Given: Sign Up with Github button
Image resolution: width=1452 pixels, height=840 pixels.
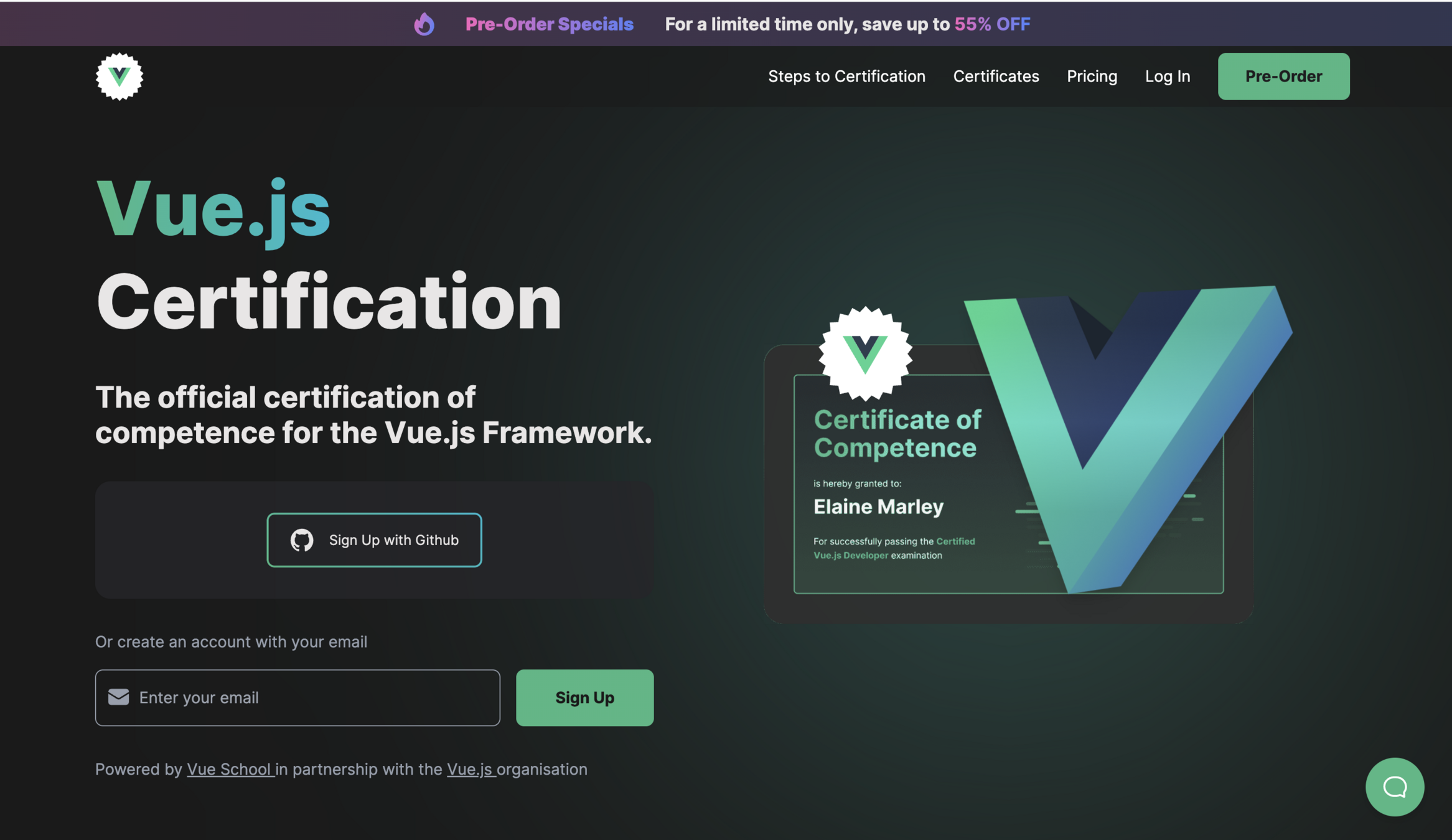Looking at the screenshot, I should coord(374,540).
